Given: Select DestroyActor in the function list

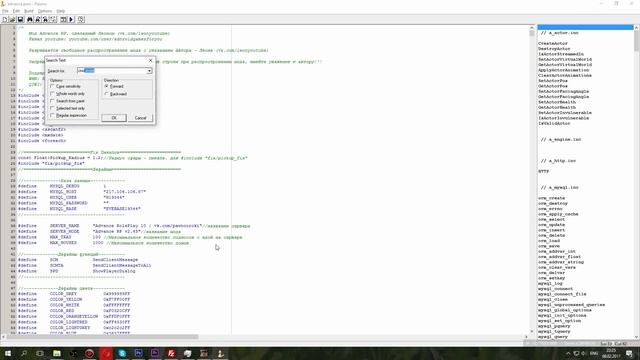Looking at the screenshot, I should (x=554, y=49).
